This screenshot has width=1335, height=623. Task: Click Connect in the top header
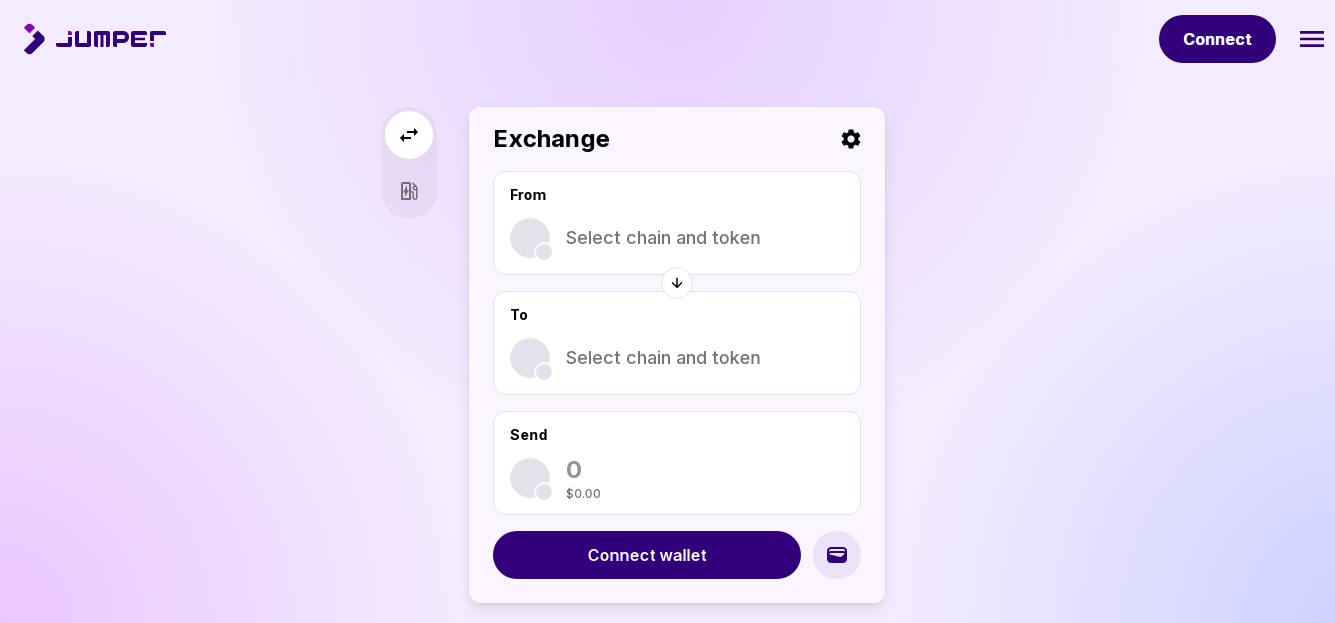(1217, 39)
